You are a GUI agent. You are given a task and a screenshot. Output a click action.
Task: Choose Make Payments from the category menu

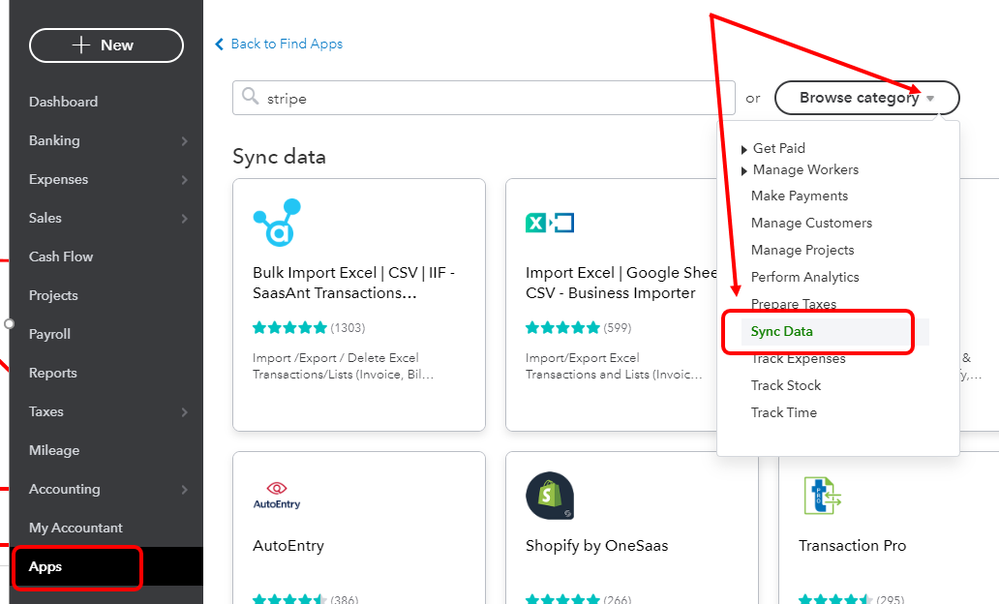(797, 196)
